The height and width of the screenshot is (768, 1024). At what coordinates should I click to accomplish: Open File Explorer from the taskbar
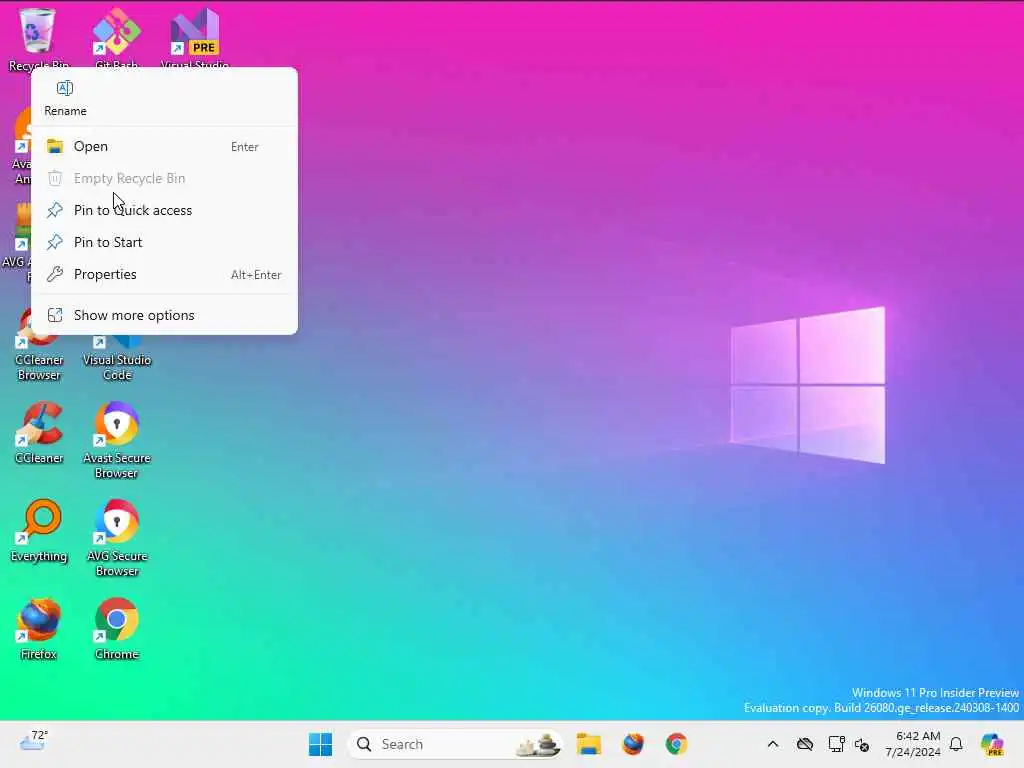588,744
